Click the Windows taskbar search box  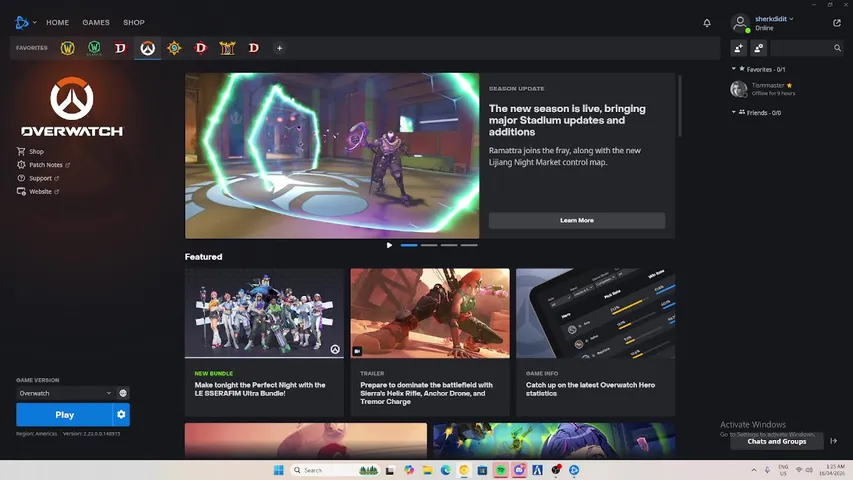(x=335, y=470)
